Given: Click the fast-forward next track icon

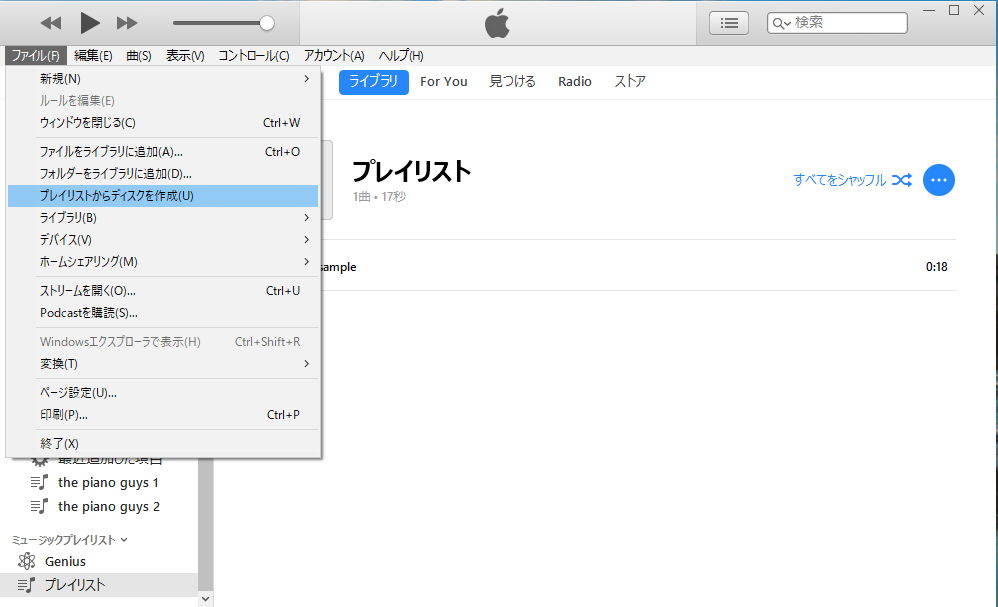Looking at the screenshot, I should coord(127,24).
